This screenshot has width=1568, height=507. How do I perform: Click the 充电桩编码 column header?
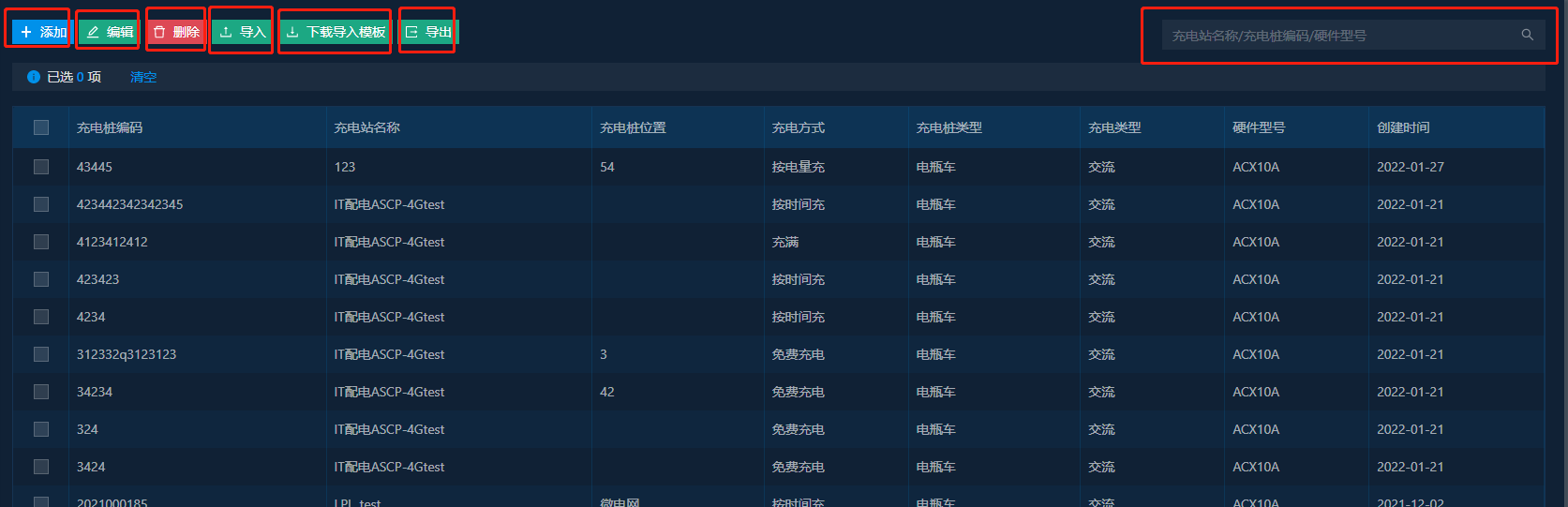click(110, 127)
